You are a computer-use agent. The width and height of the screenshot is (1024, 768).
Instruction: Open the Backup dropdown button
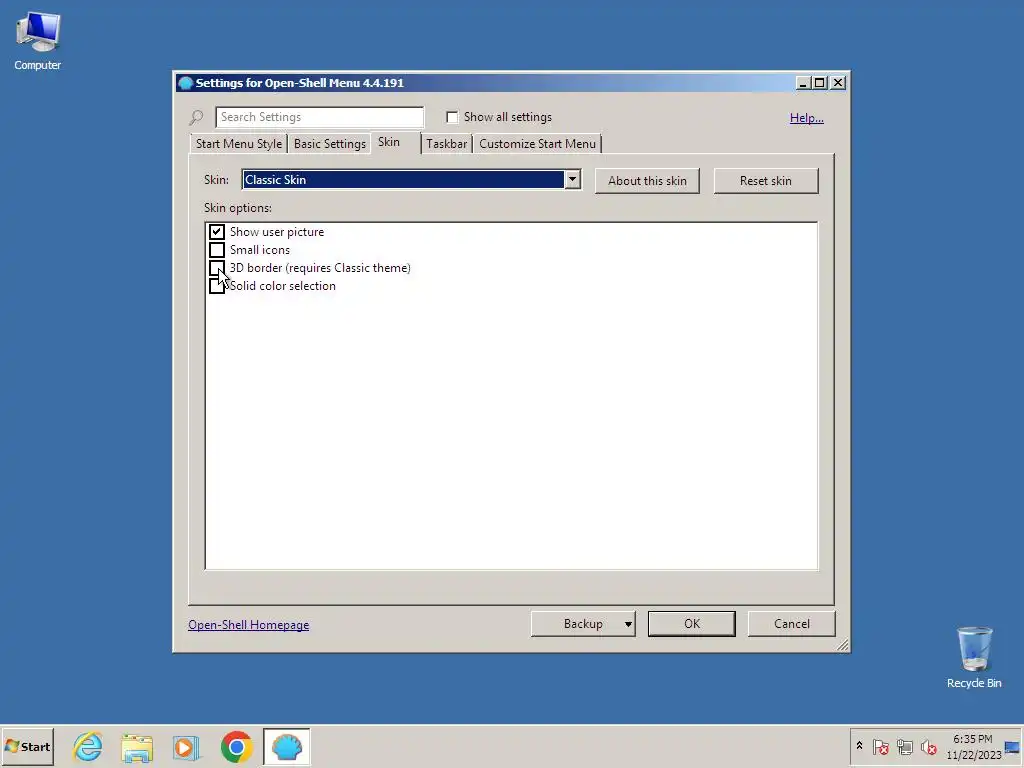click(x=583, y=624)
